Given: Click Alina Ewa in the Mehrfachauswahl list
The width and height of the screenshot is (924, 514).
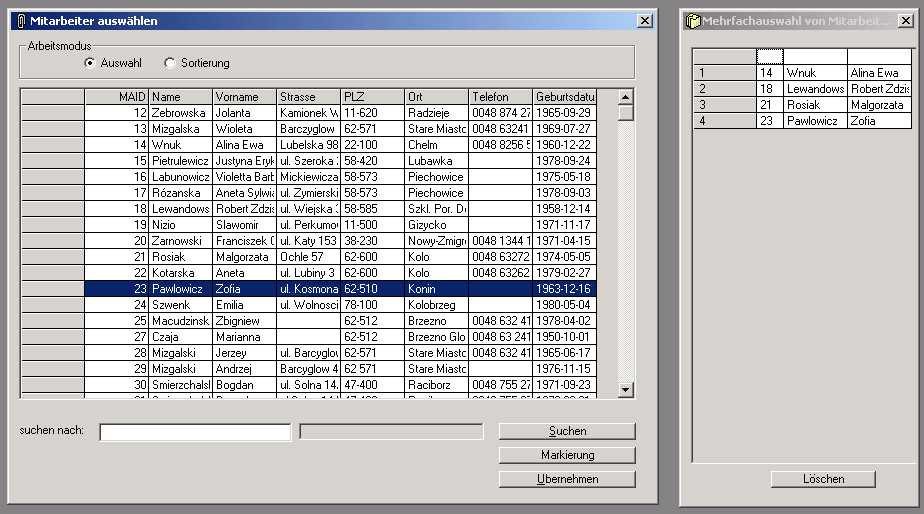Looking at the screenshot, I should (879, 73).
